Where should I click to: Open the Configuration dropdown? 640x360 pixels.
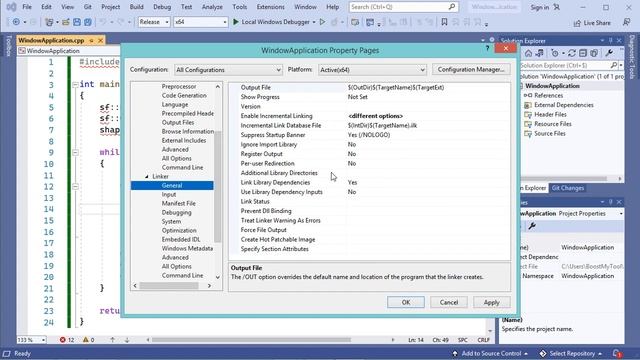pos(228,70)
